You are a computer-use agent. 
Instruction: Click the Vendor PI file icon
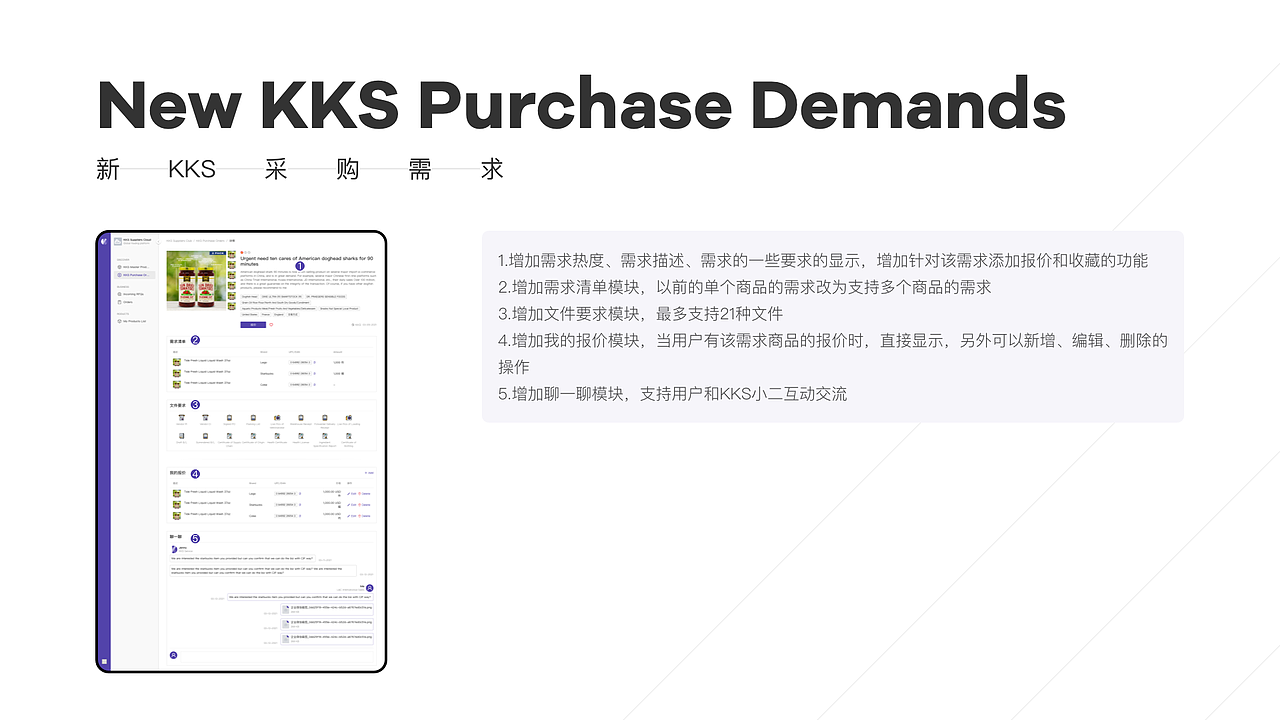tap(182, 418)
